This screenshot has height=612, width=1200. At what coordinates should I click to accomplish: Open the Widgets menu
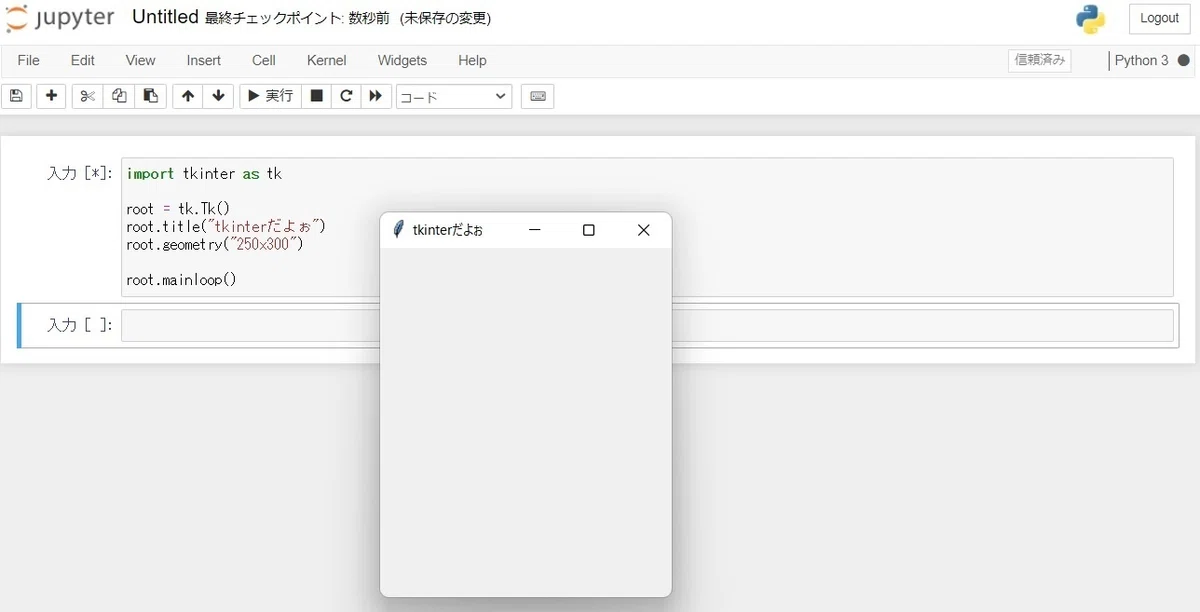[x=402, y=61]
